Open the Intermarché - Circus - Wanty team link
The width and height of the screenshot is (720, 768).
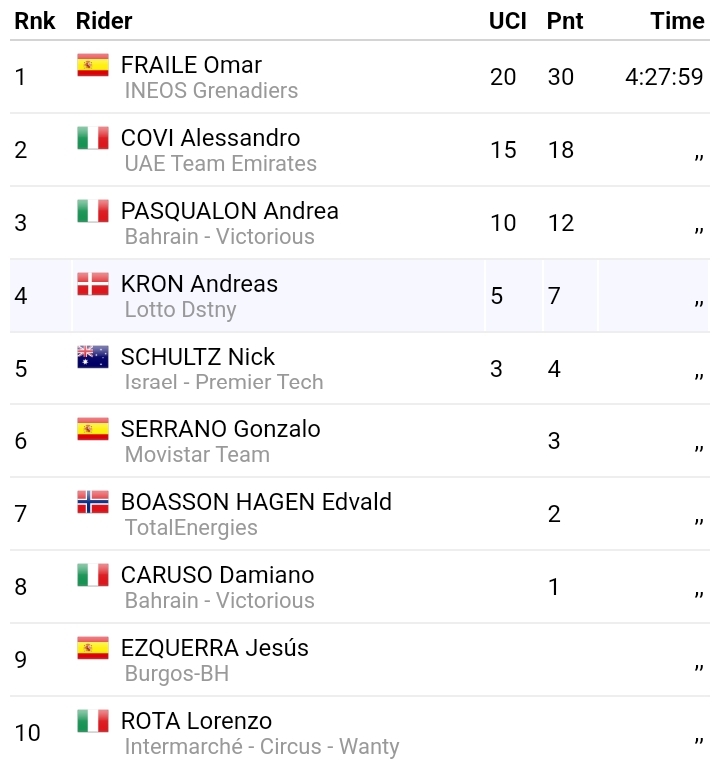coord(261,747)
